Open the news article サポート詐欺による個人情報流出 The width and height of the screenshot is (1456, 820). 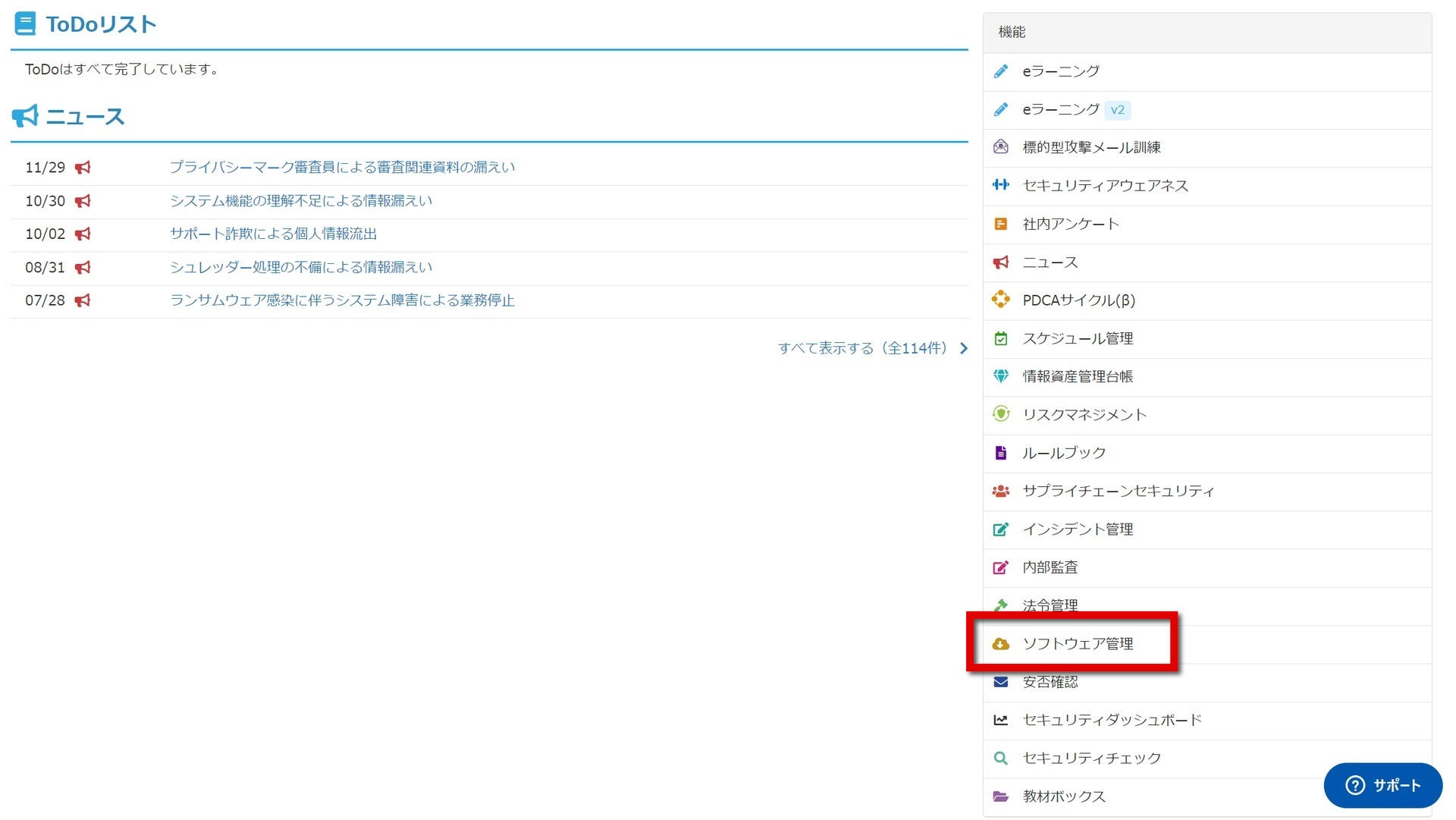pos(273,234)
